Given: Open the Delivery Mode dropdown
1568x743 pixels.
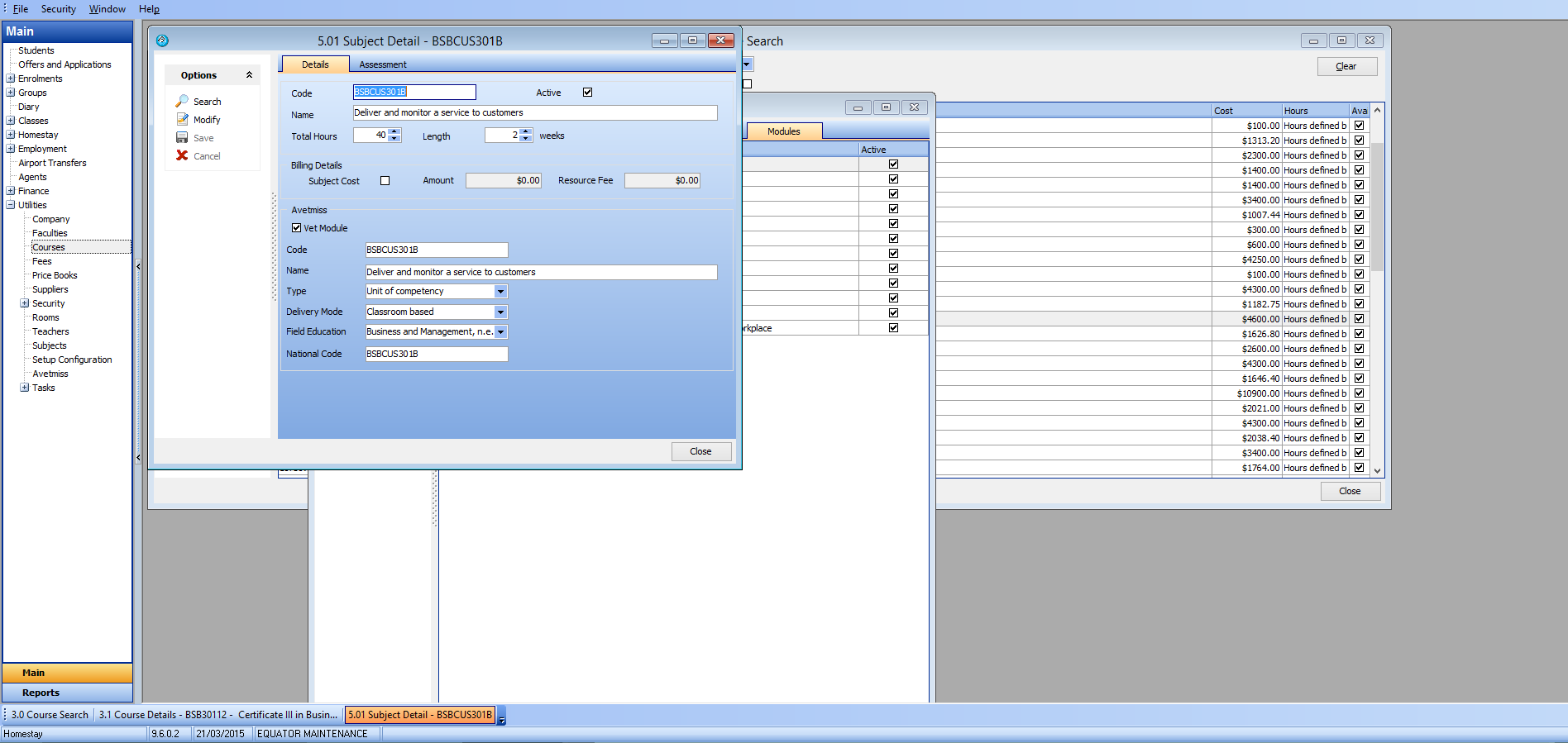Looking at the screenshot, I should tap(500, 312).
